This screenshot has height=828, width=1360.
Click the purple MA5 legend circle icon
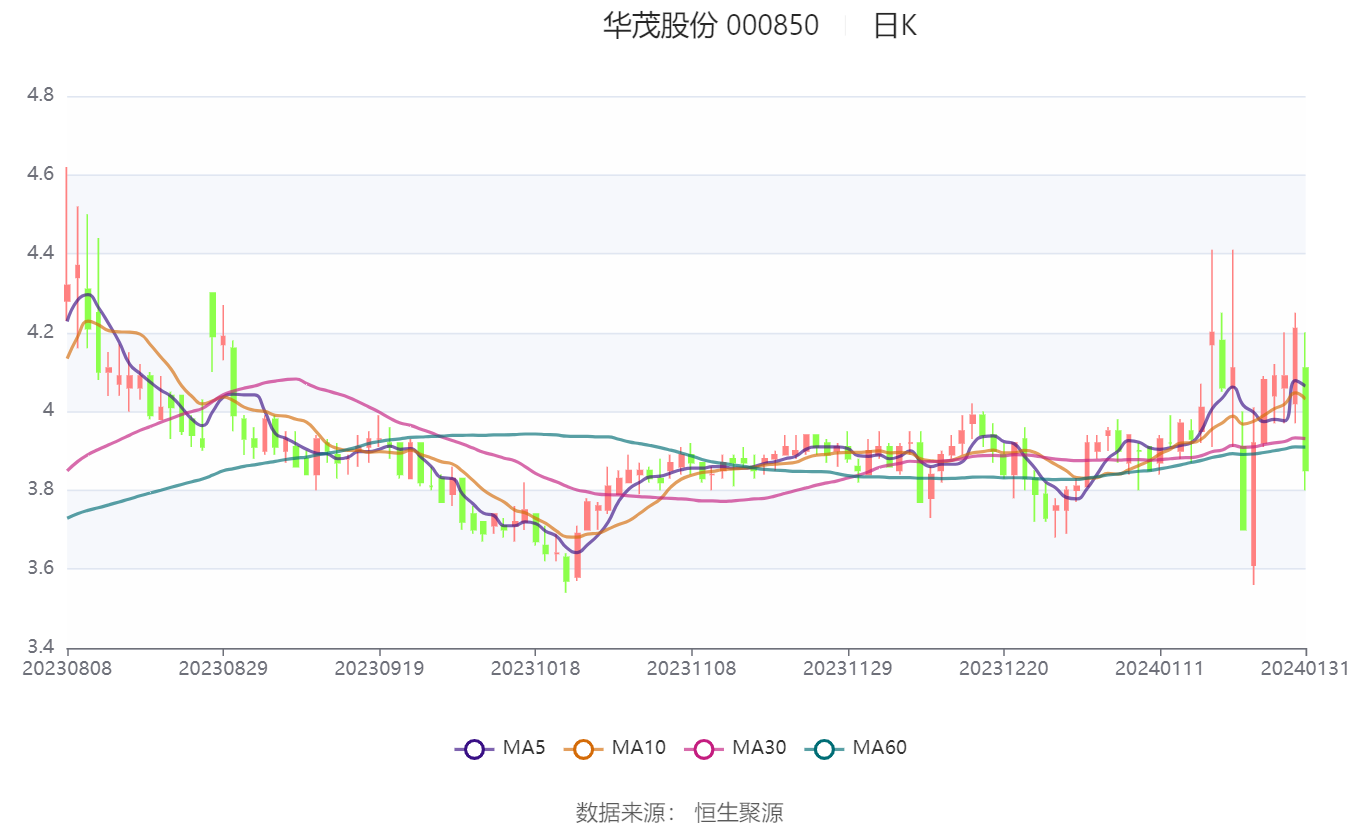point(474,748)
